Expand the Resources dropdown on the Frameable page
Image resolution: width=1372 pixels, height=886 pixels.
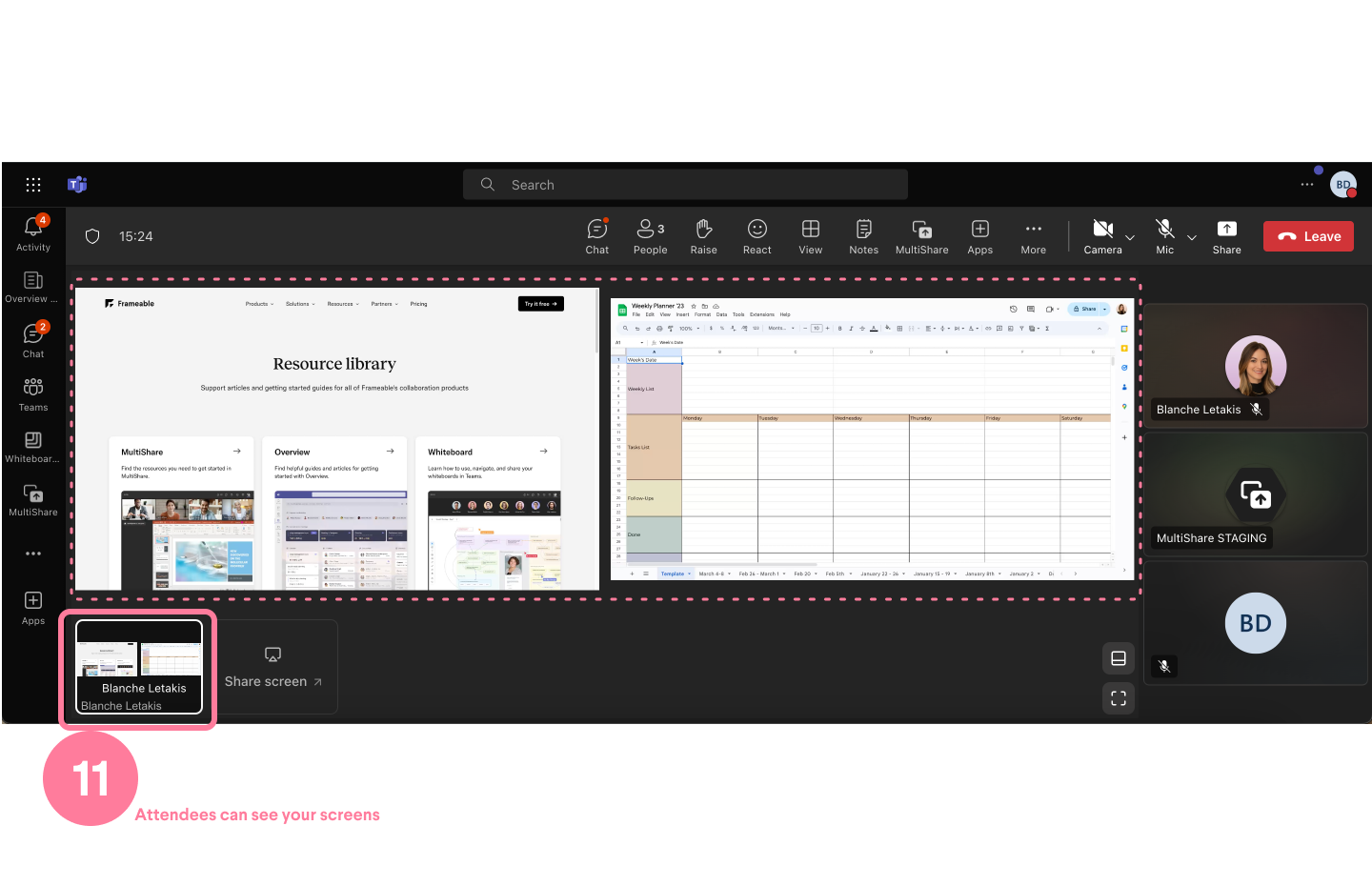343,303
